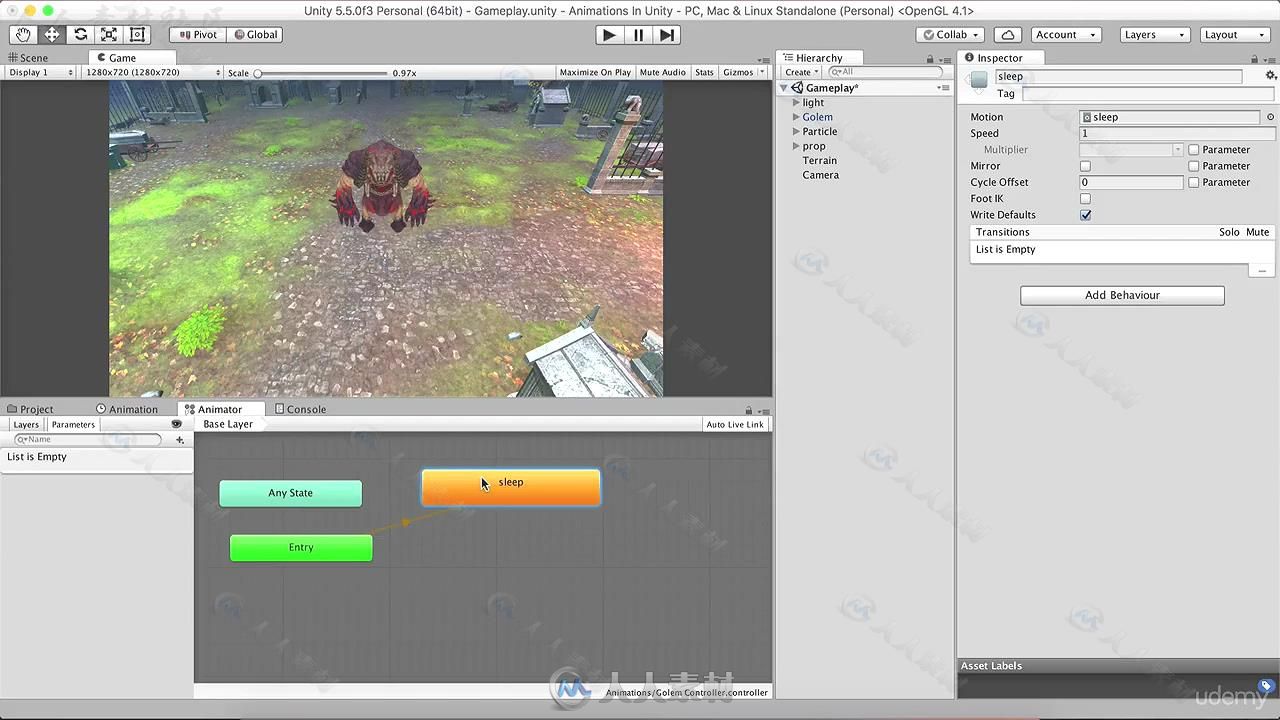The width and height of the screenshot is (1280, 720).
Task: Open Hierarchy Create dropdown
Action: 802,72
